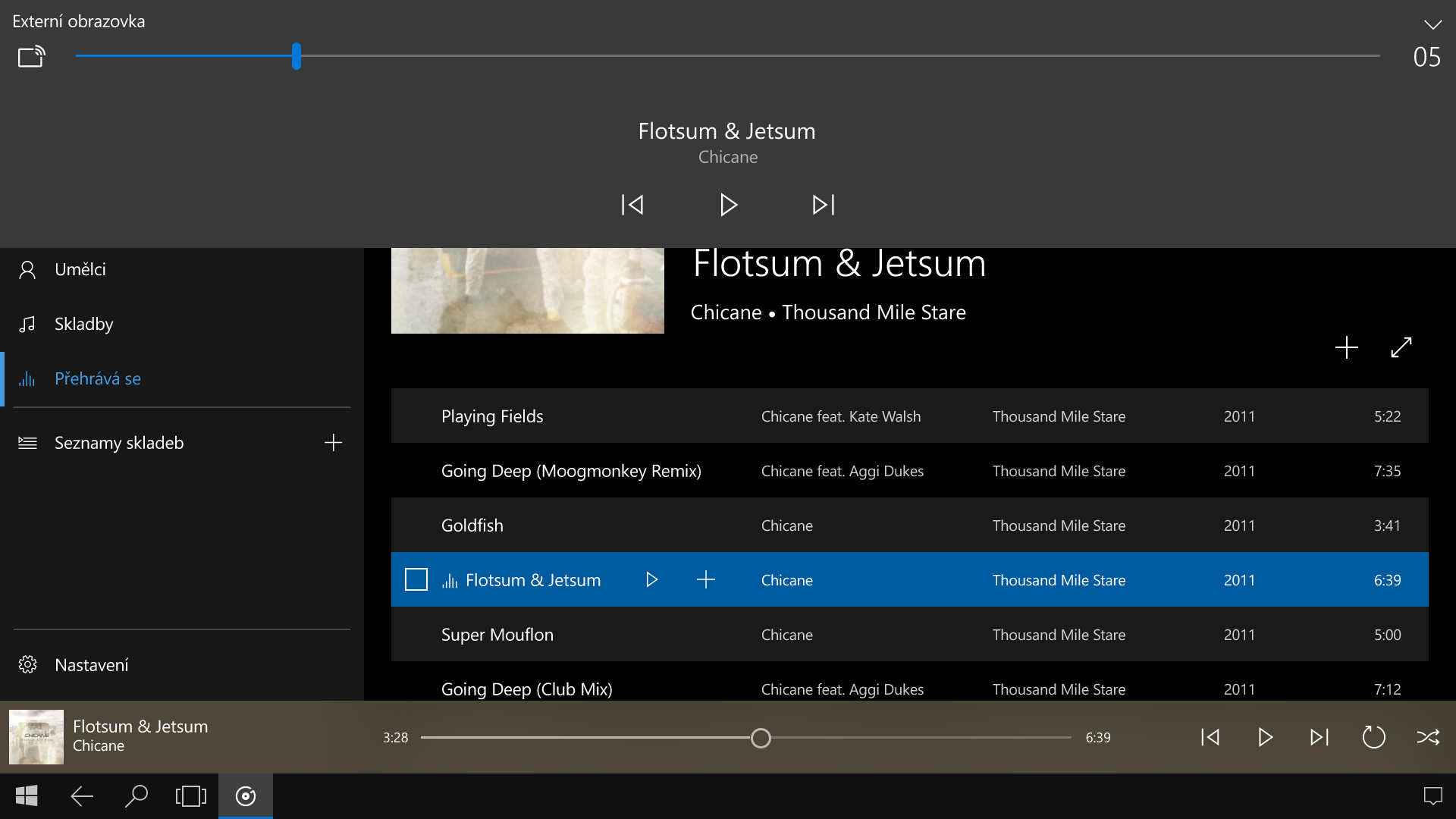The height and width of the screenshot is (819, 1456).
Task: Tick the Flotsum & Jetsum row checkbox
Action: pyautogui.click(x=416, y=580)
